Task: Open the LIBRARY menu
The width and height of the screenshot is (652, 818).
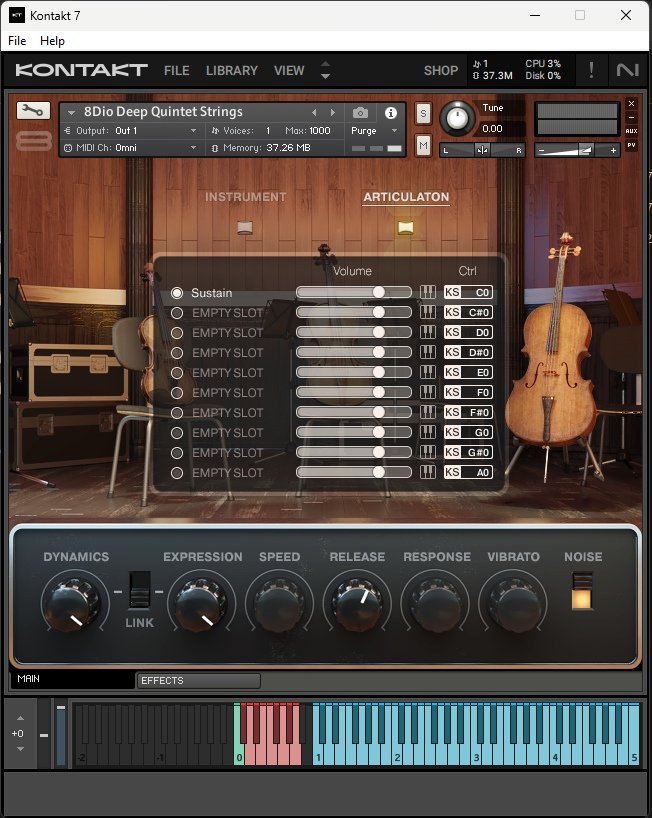Action: pyautogui.click(x=231, y=71)
